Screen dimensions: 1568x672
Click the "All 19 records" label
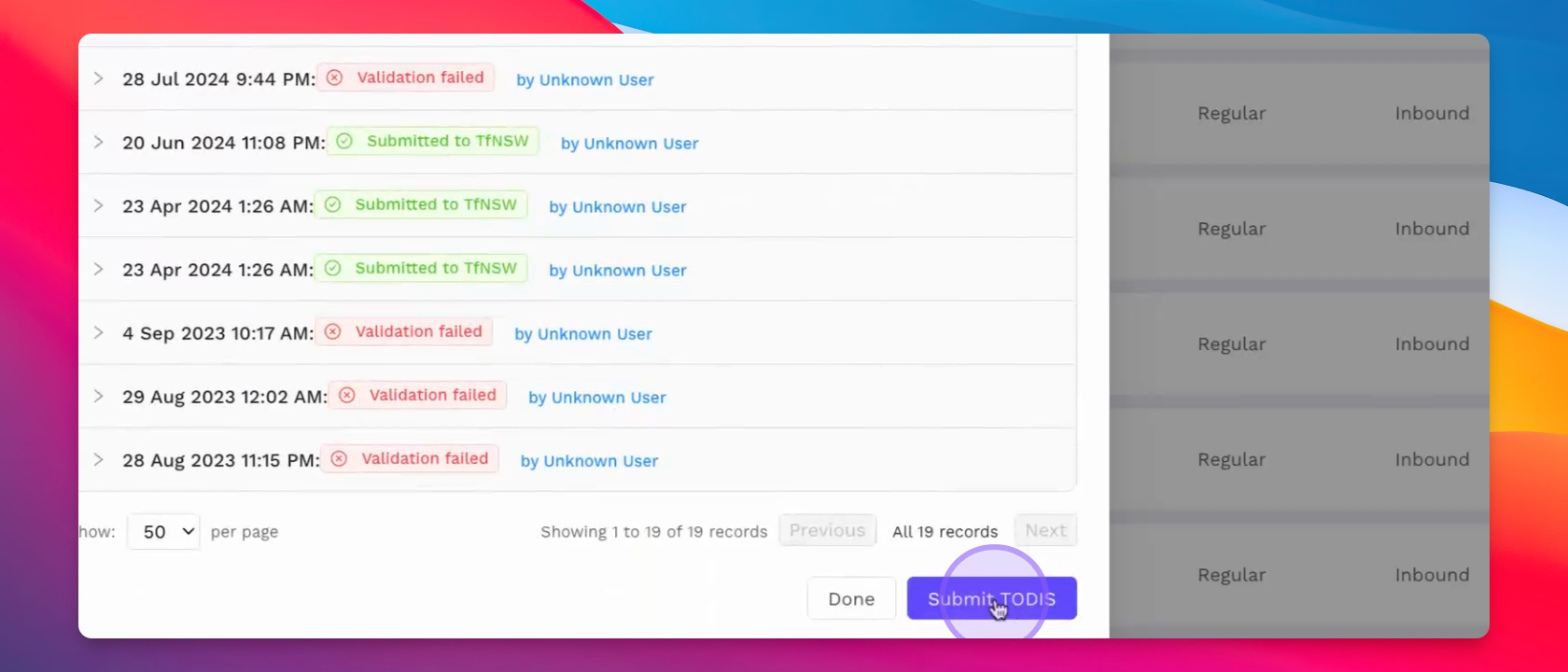point(945,532)
